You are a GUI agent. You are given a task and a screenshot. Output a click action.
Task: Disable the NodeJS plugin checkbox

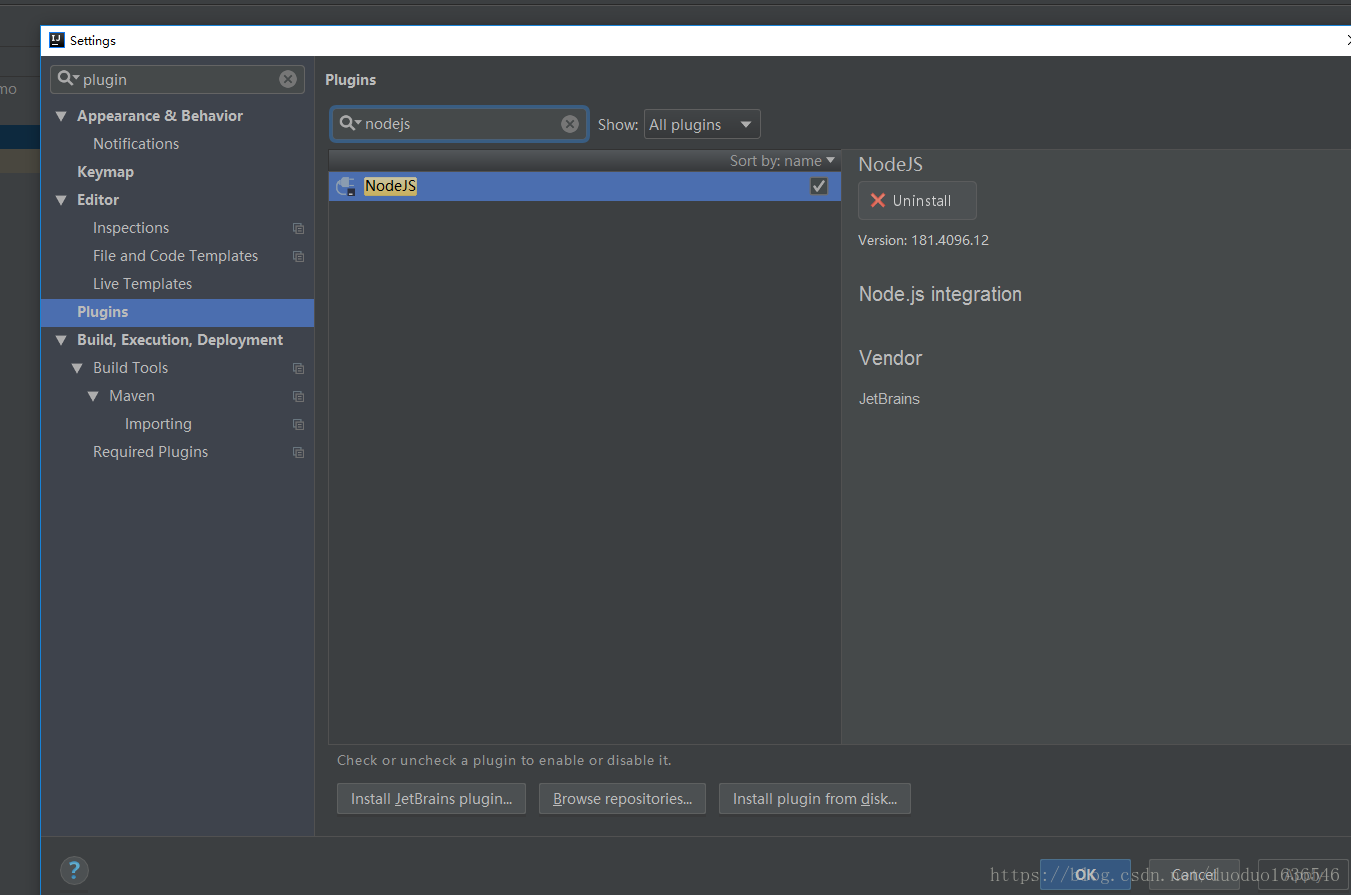819,186
